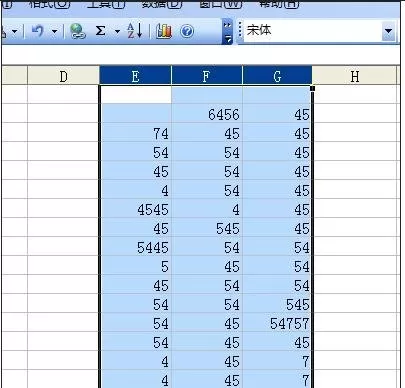Image resolution: width=405 pixels, height=388 pixels.
Task: Click column F cell in the 54757 row
Action: pos(207,323)
